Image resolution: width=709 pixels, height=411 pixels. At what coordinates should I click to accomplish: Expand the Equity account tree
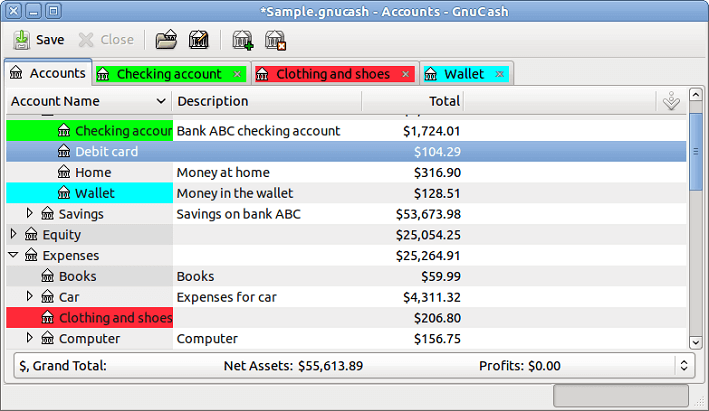[x=14, y=234]
